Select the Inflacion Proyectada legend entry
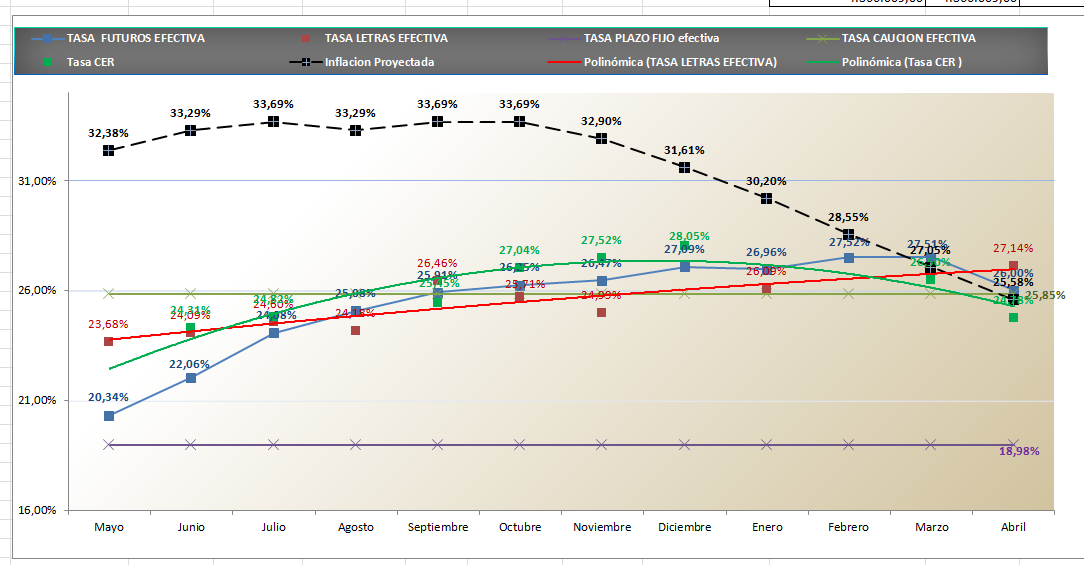This screenshot has width=1084, height=565. coord(362,62)
